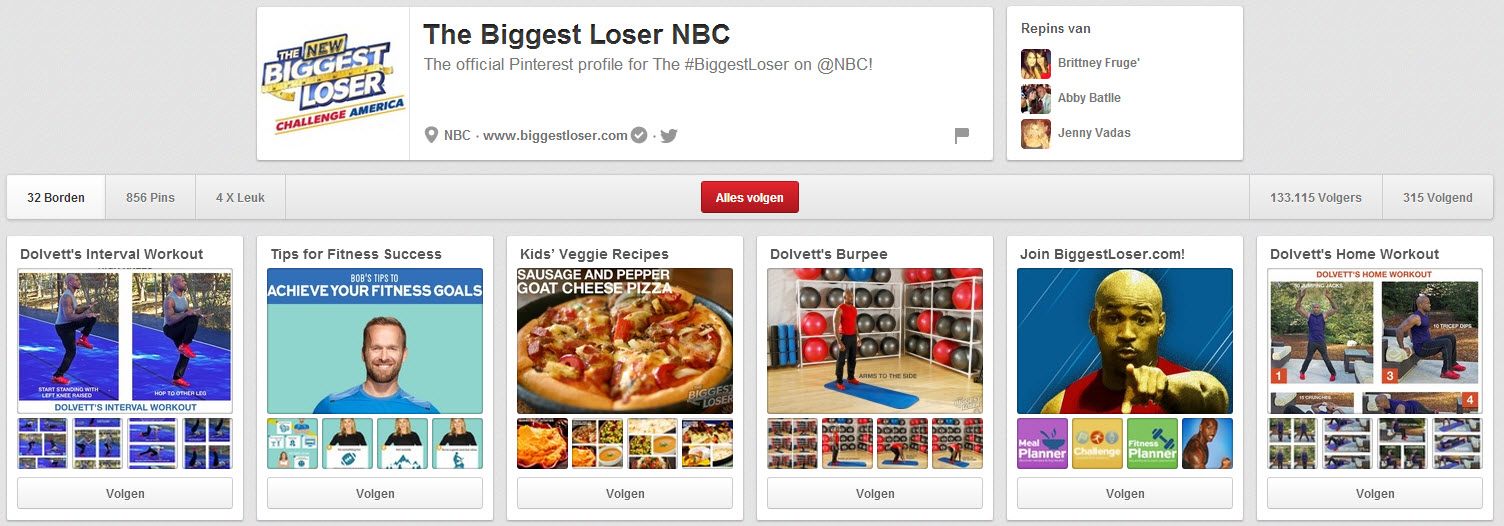
Task: Open Brittney Fruge' avatar
Action: (1036, 63)
